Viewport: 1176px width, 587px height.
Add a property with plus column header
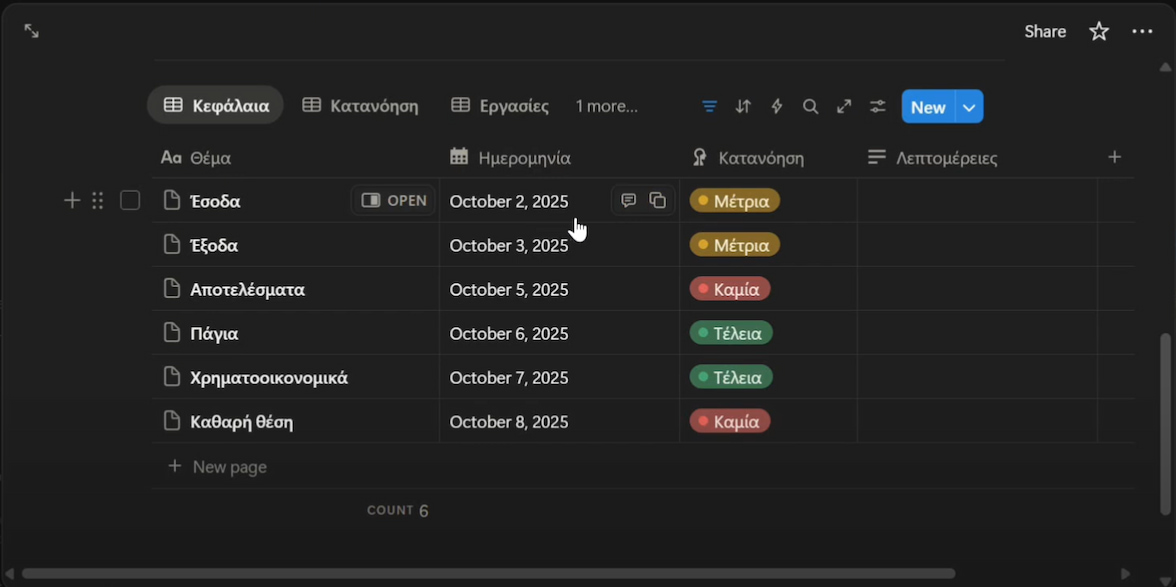1115,157
